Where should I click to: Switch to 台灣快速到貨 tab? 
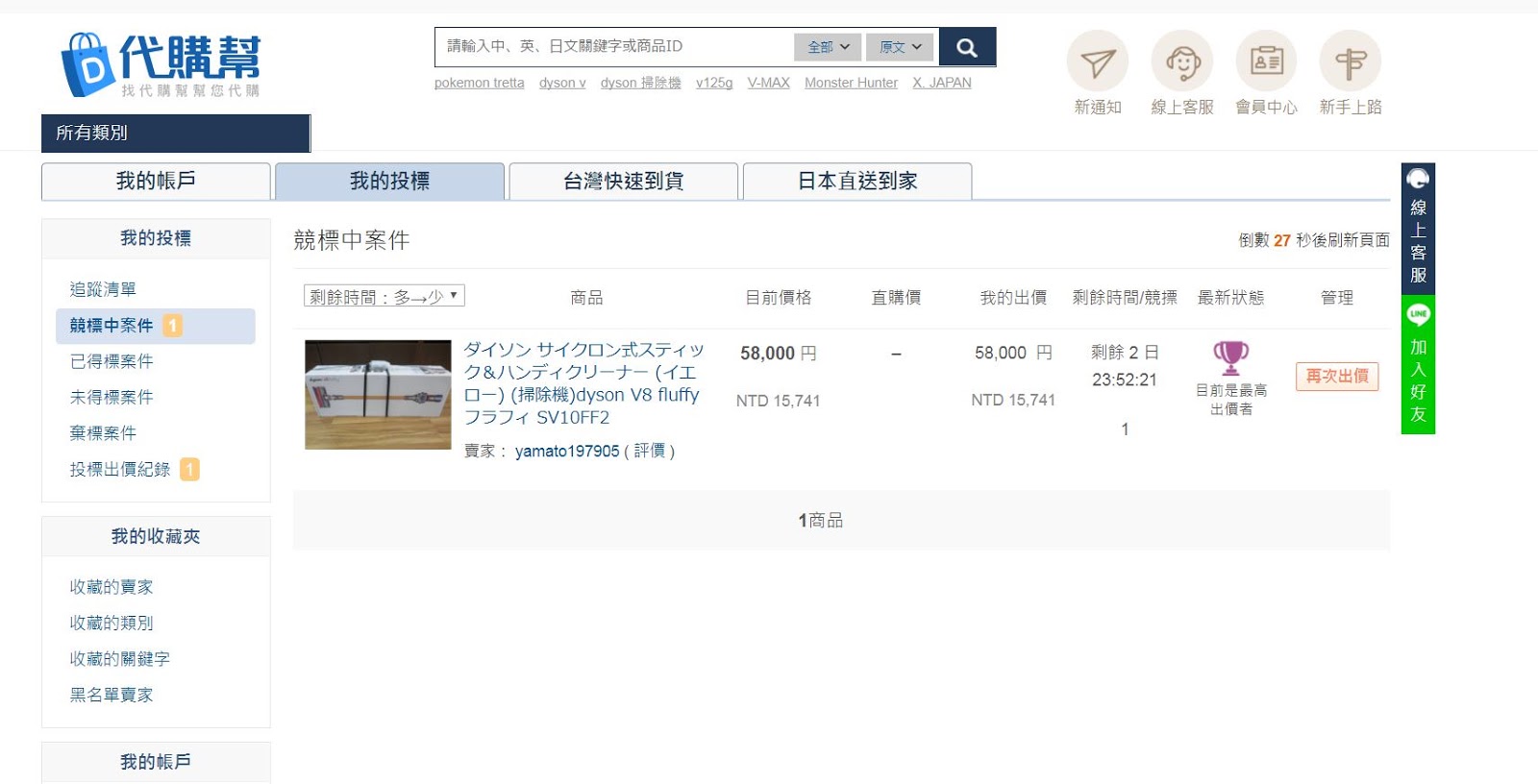tap(623, 181)
